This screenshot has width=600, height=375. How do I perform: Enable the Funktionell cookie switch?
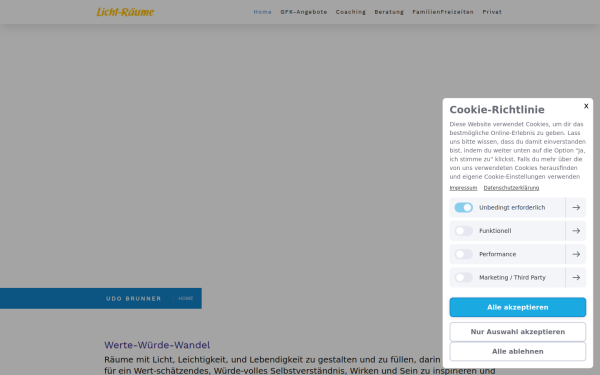point(463,231)
